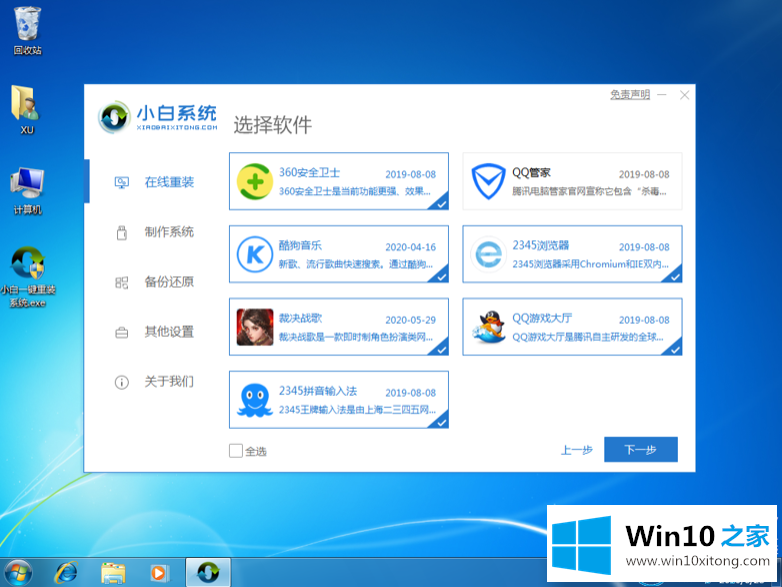Click the QQ游戏大厅 title text
The width and height of the screenshot is (782, 587).
[x=542, y=318]
